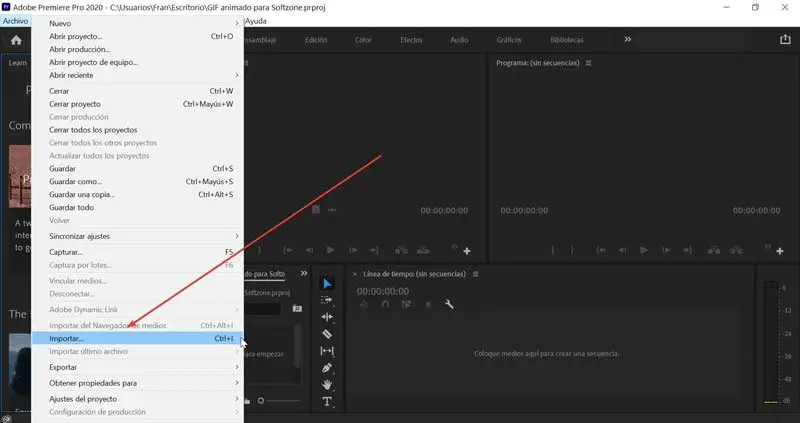Click the Project panel search field
This screenshot has height=423, width=800.
(x=262, y=309)
